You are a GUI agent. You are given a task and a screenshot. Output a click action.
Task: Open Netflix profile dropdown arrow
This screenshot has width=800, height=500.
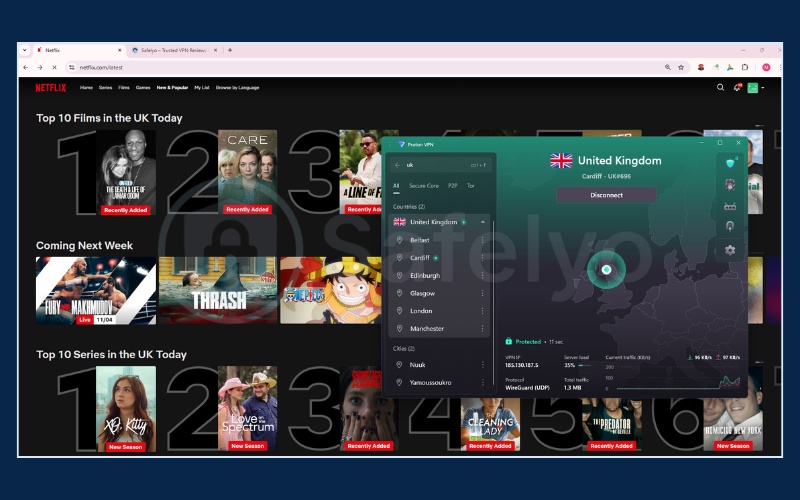click(x=763, y=88)
